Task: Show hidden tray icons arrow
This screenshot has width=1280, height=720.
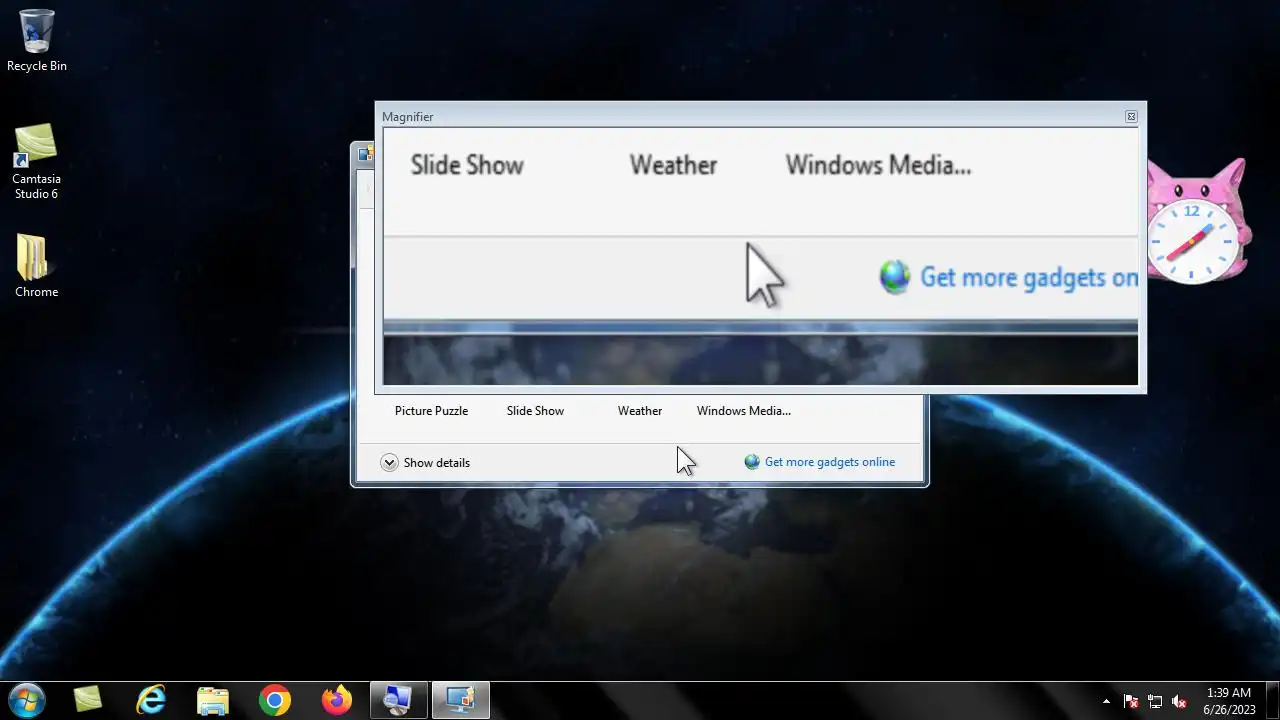Action: (1106, 701)
